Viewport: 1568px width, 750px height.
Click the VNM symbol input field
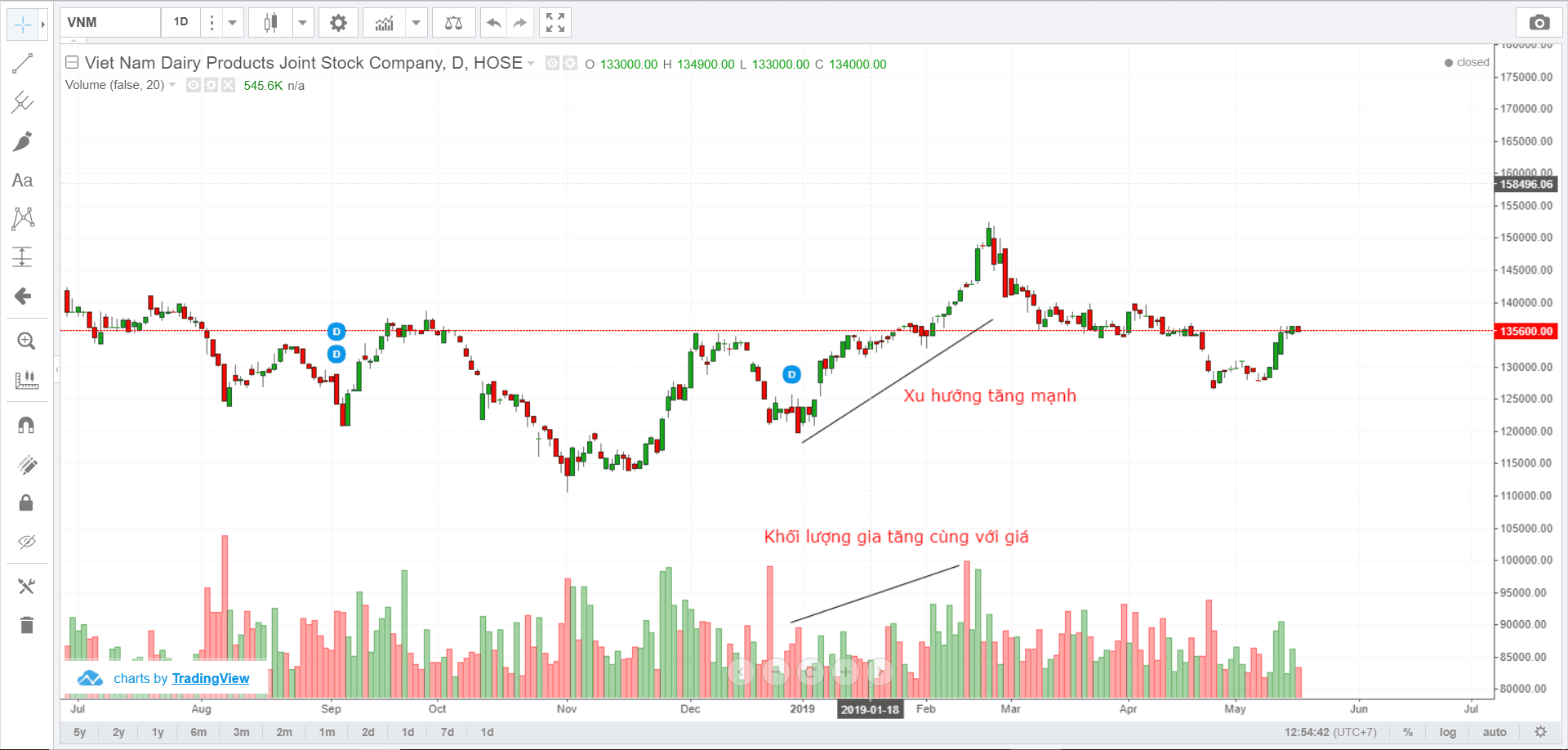pos(110,23)
